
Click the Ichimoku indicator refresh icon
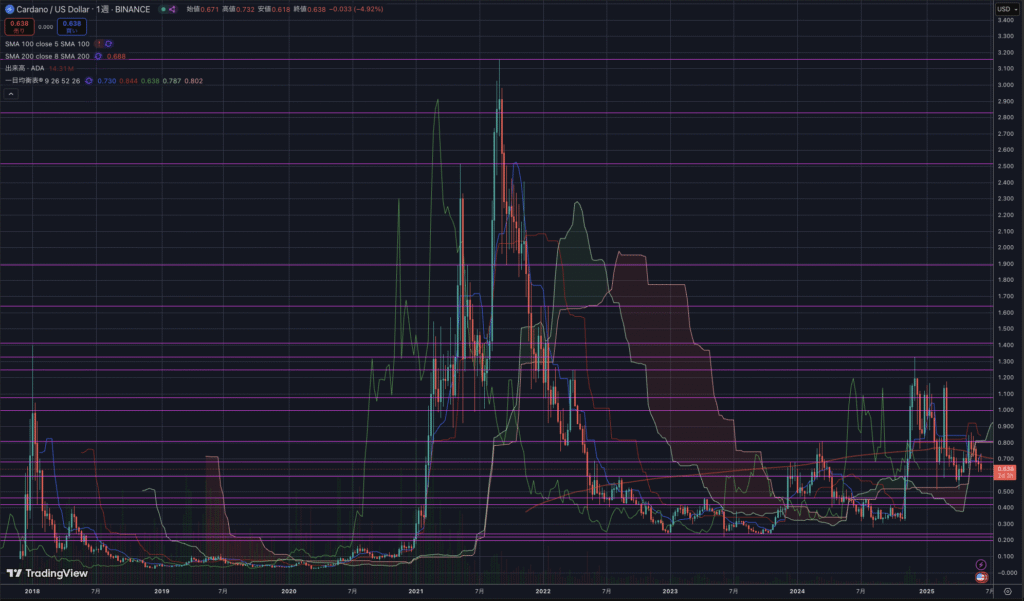point(89,80)
